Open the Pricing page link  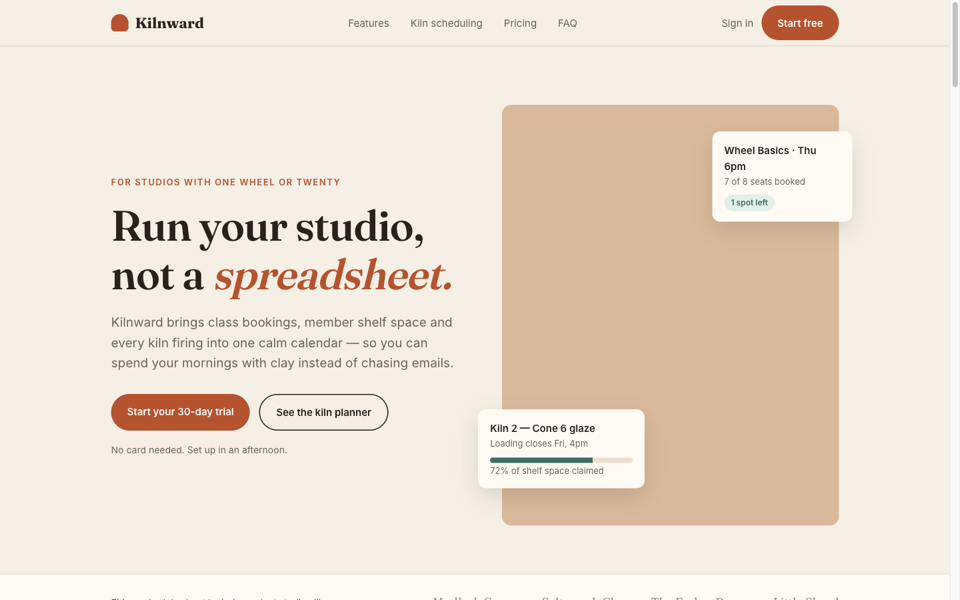pyautogui.click(x=520, y=23)
